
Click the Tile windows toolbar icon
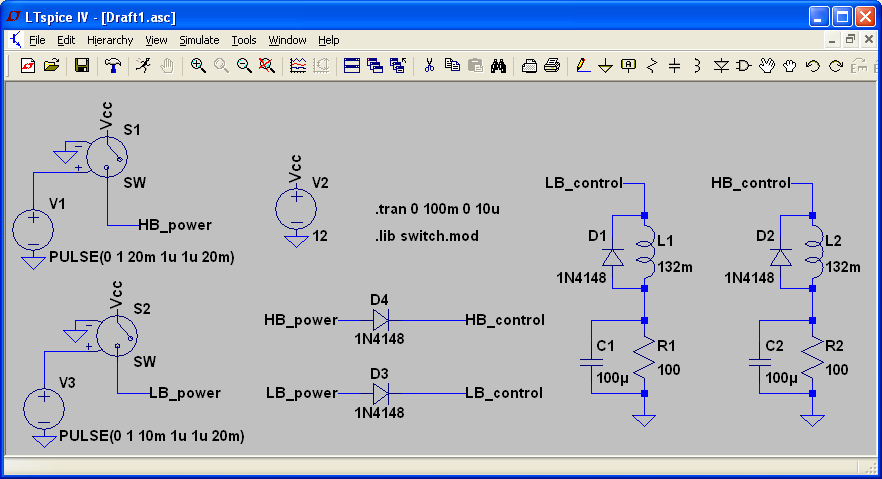pos(352,66)
